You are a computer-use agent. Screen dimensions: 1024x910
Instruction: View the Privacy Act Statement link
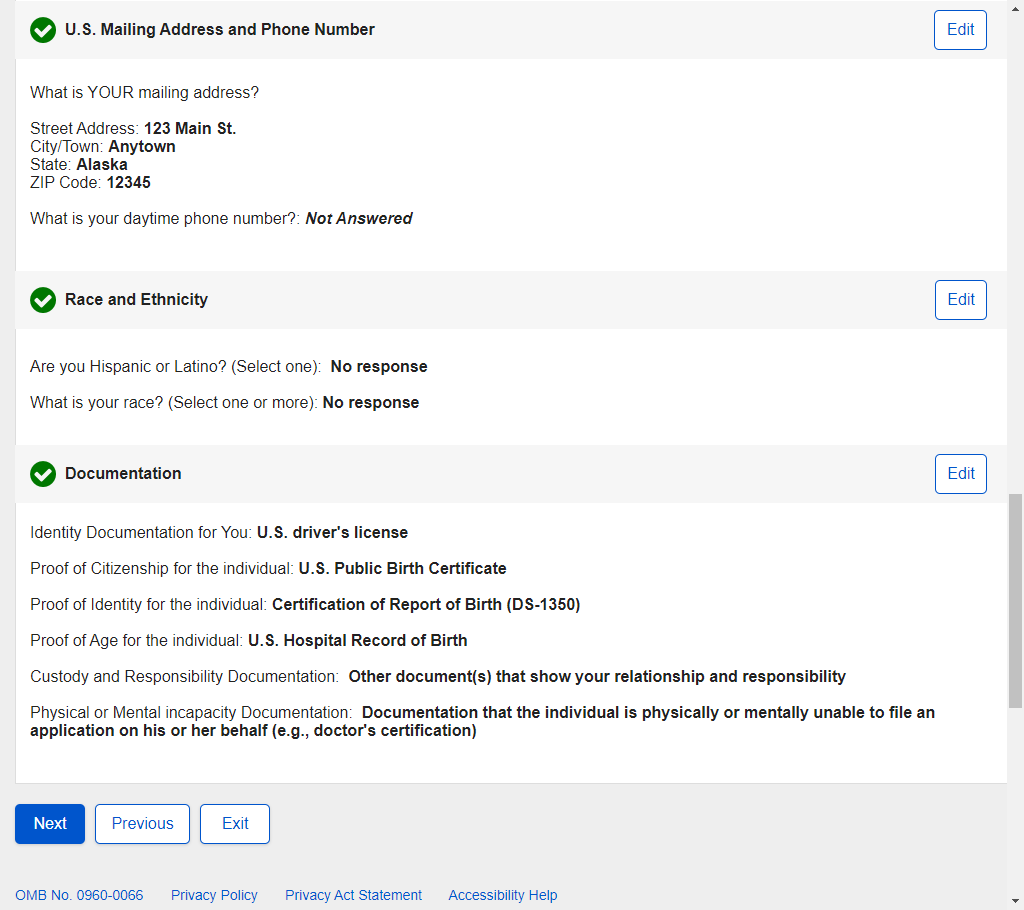tap(353, 895)
